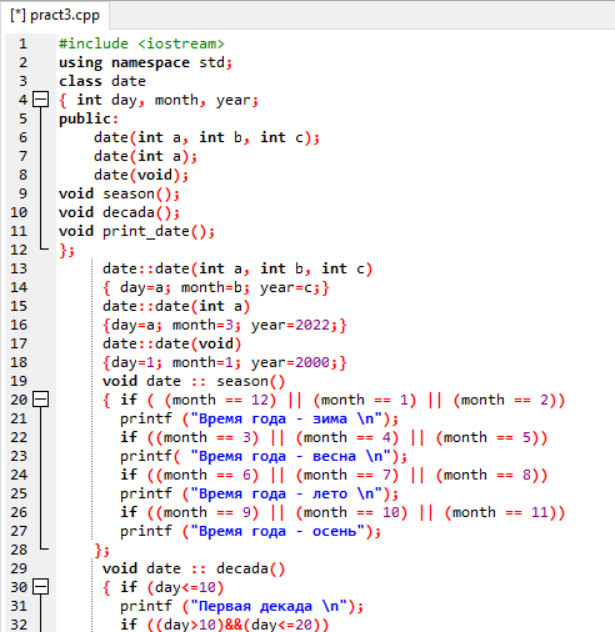Collapse the season function at line 20
Image resolution: width=615 pixels, height=632 pixels.
click(x=41, y=399)
